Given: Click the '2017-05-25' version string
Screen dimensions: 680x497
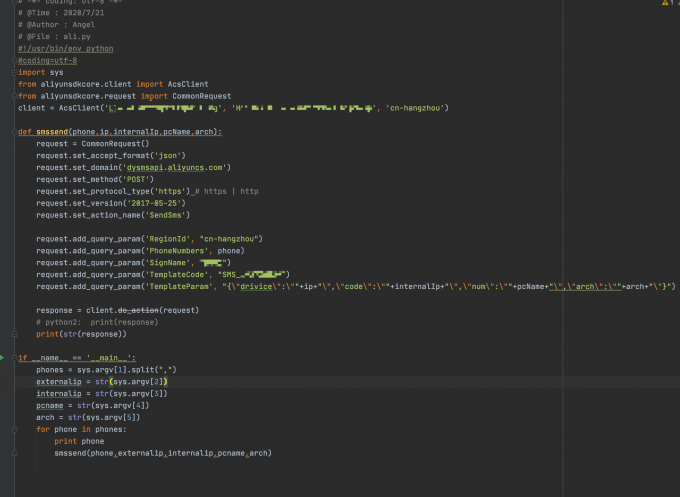Looking at the screenshot, I should pyautogui.click(x=154, y=203).
